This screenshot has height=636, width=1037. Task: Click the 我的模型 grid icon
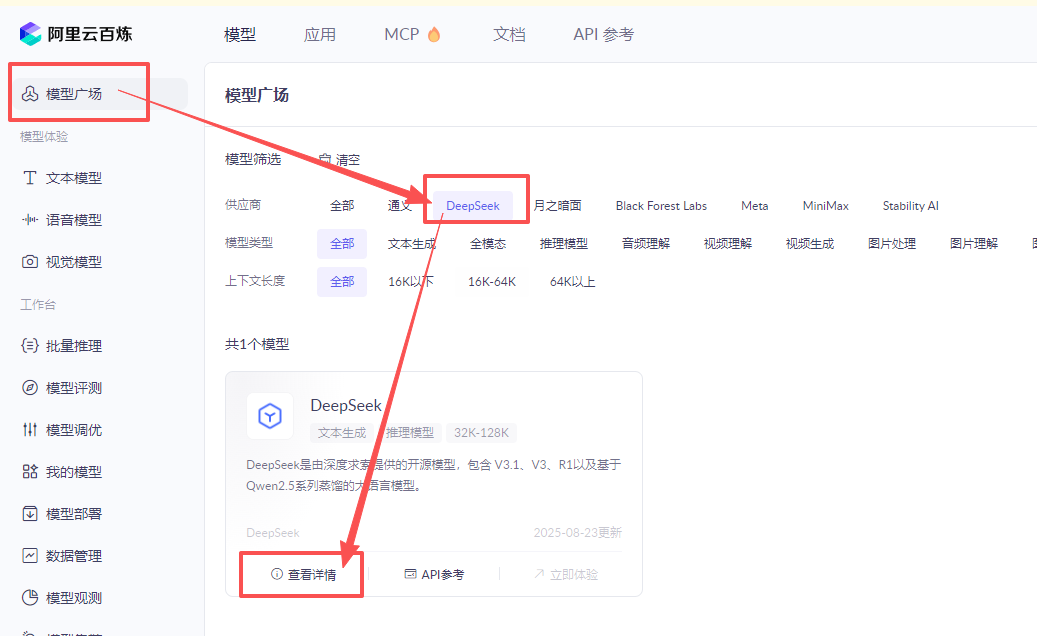coord(30,471)
